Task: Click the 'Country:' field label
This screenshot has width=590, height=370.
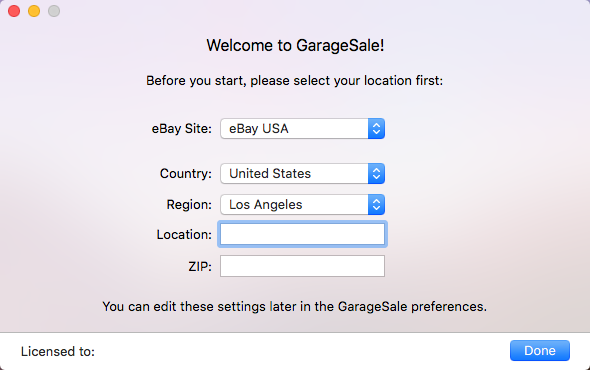Action: click(x=186, y=174)
